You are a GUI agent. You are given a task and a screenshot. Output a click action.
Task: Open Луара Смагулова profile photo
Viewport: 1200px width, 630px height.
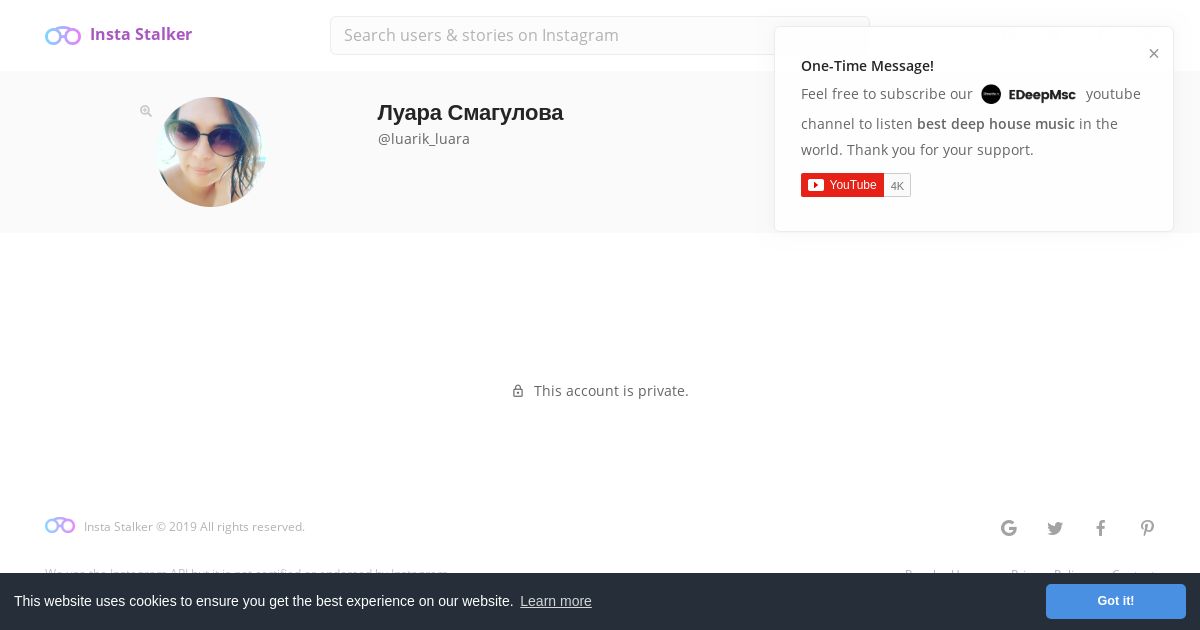pyautogui.click(x=211, y=152)
